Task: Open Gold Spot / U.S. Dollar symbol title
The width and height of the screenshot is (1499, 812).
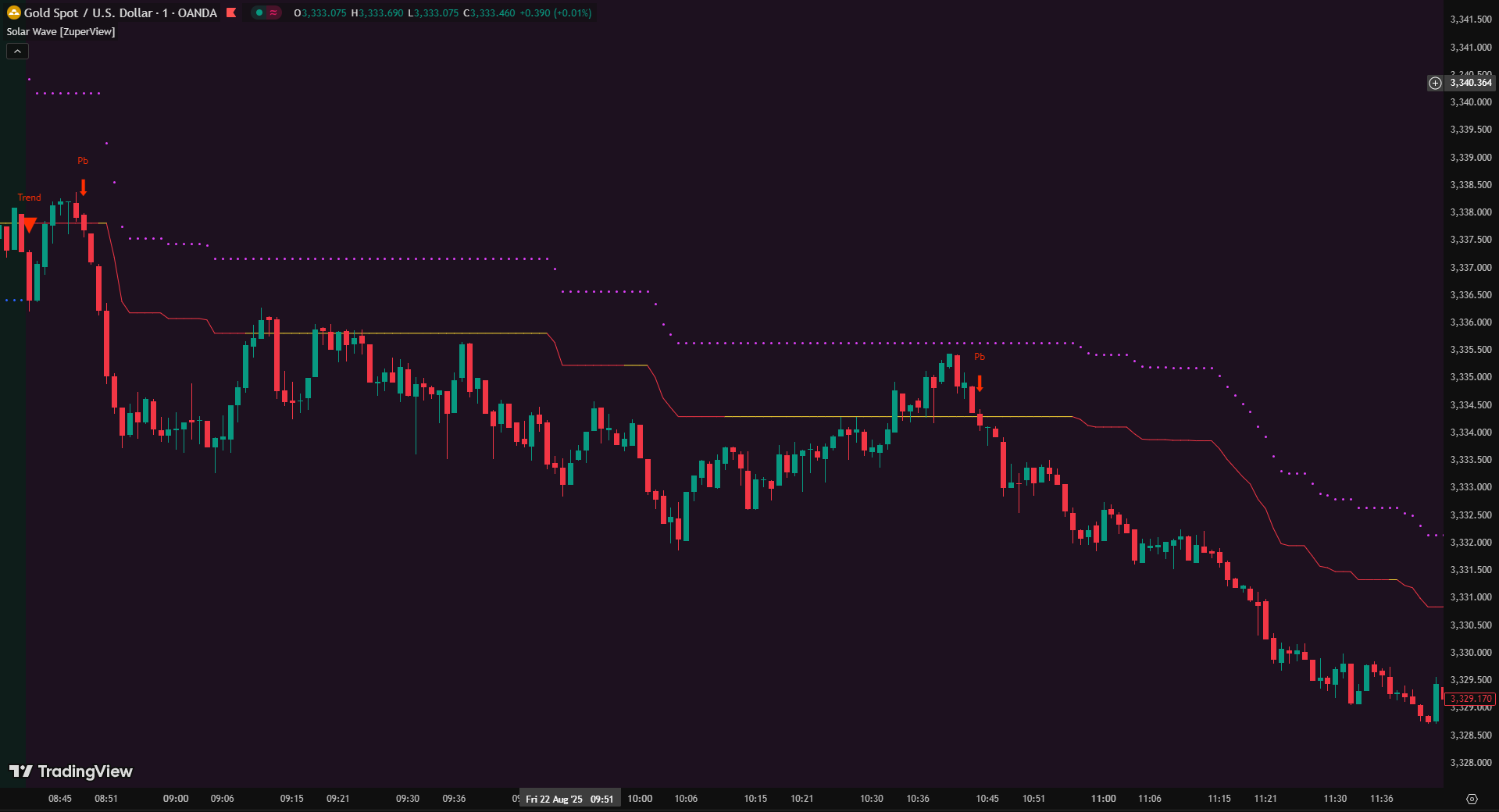Action: pos(120,12)
